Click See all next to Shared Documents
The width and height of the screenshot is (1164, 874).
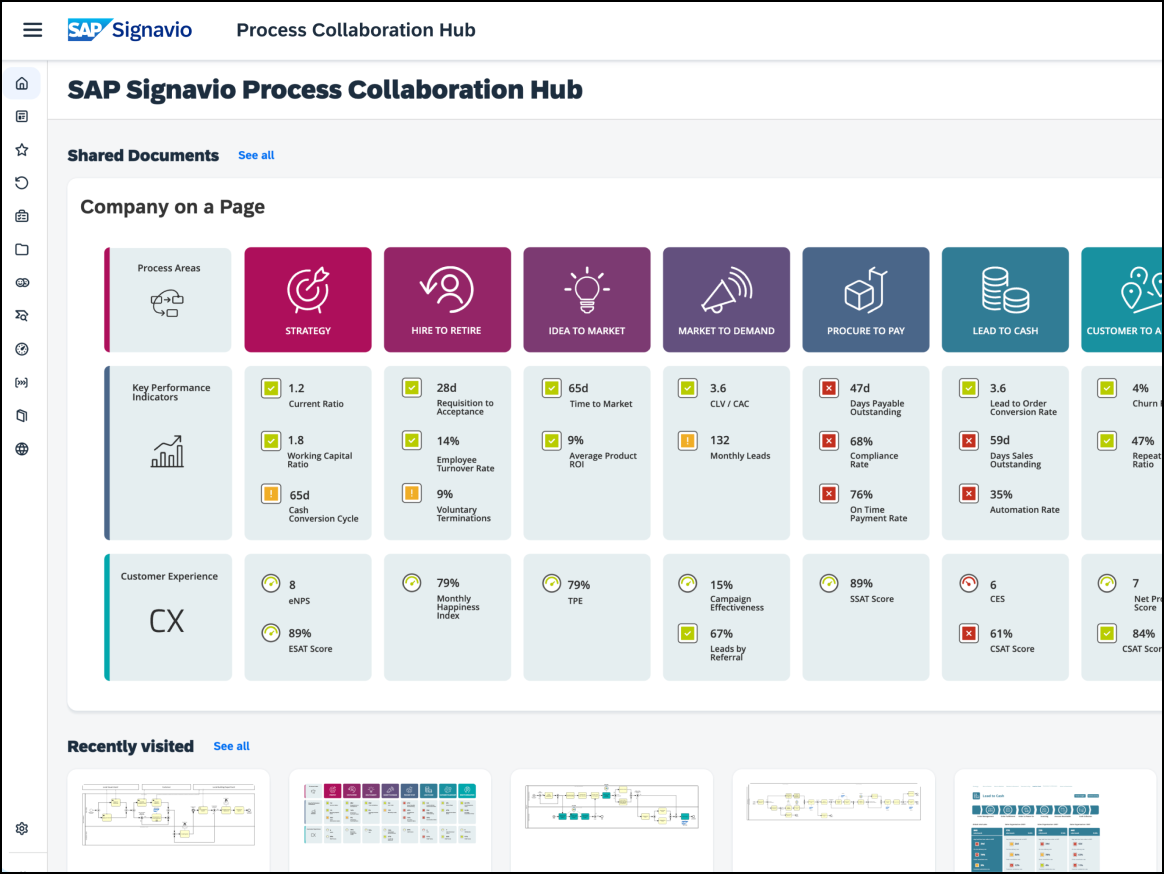pyautogui.click(x=256, y=155)
